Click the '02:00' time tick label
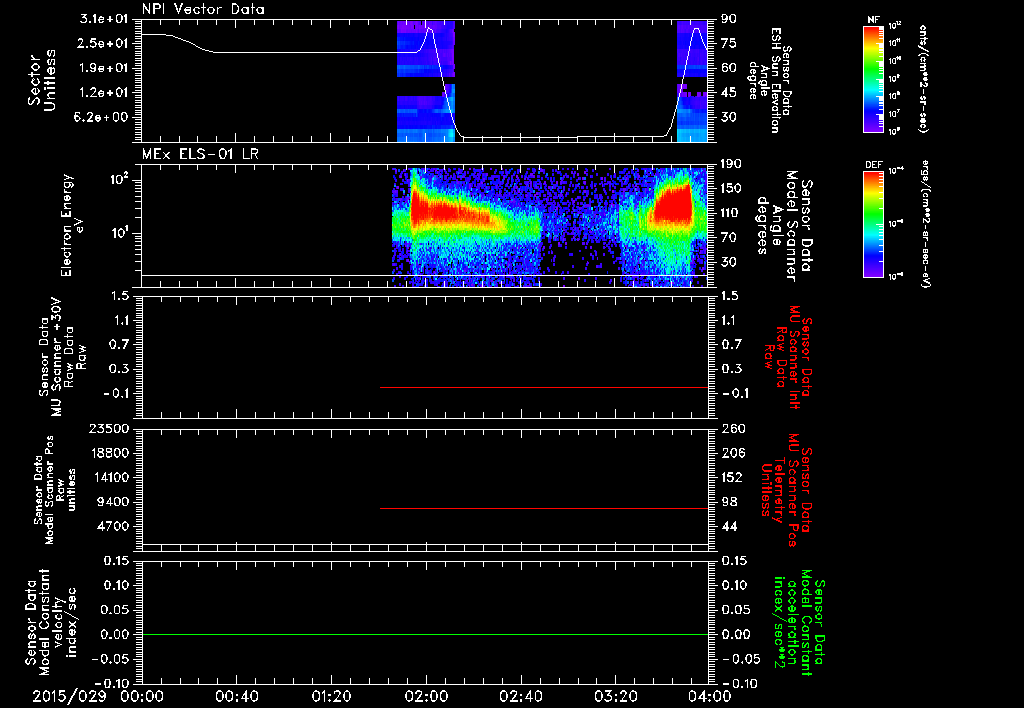The image size is (1024, 708). (426, 696)
